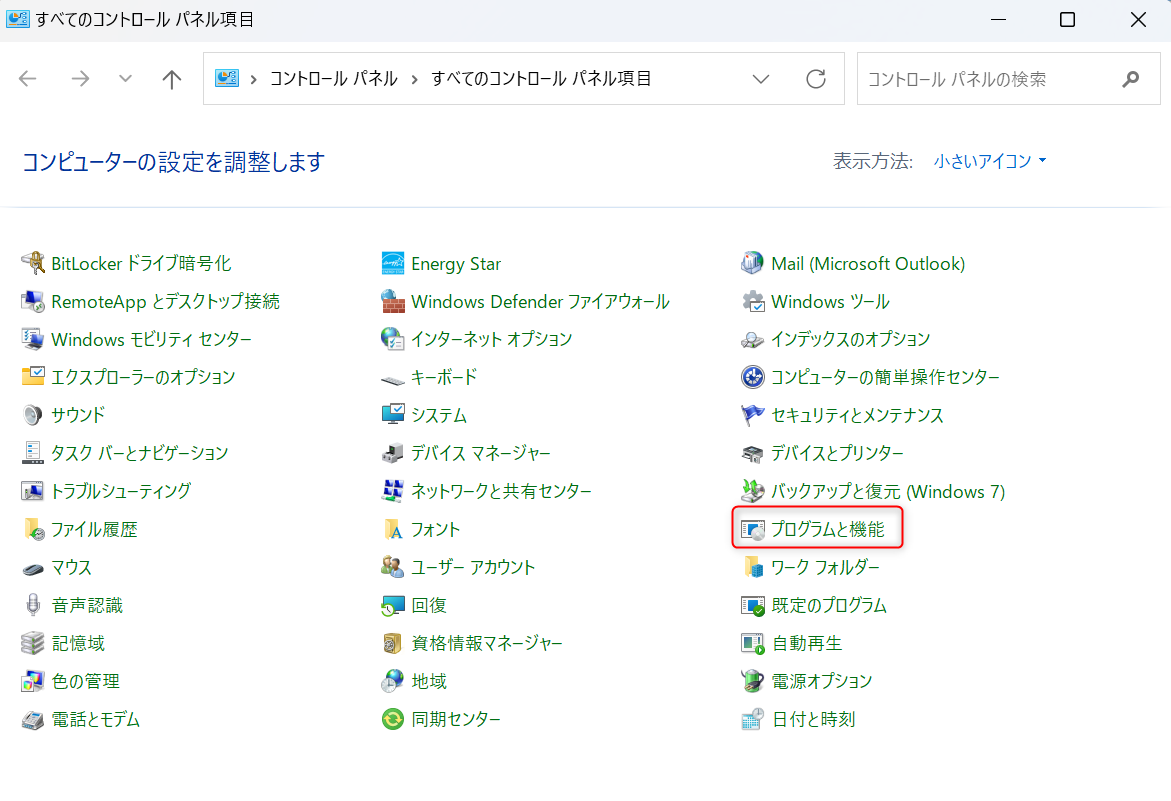Open Windows モビリティ センター icon

(32, 339)
